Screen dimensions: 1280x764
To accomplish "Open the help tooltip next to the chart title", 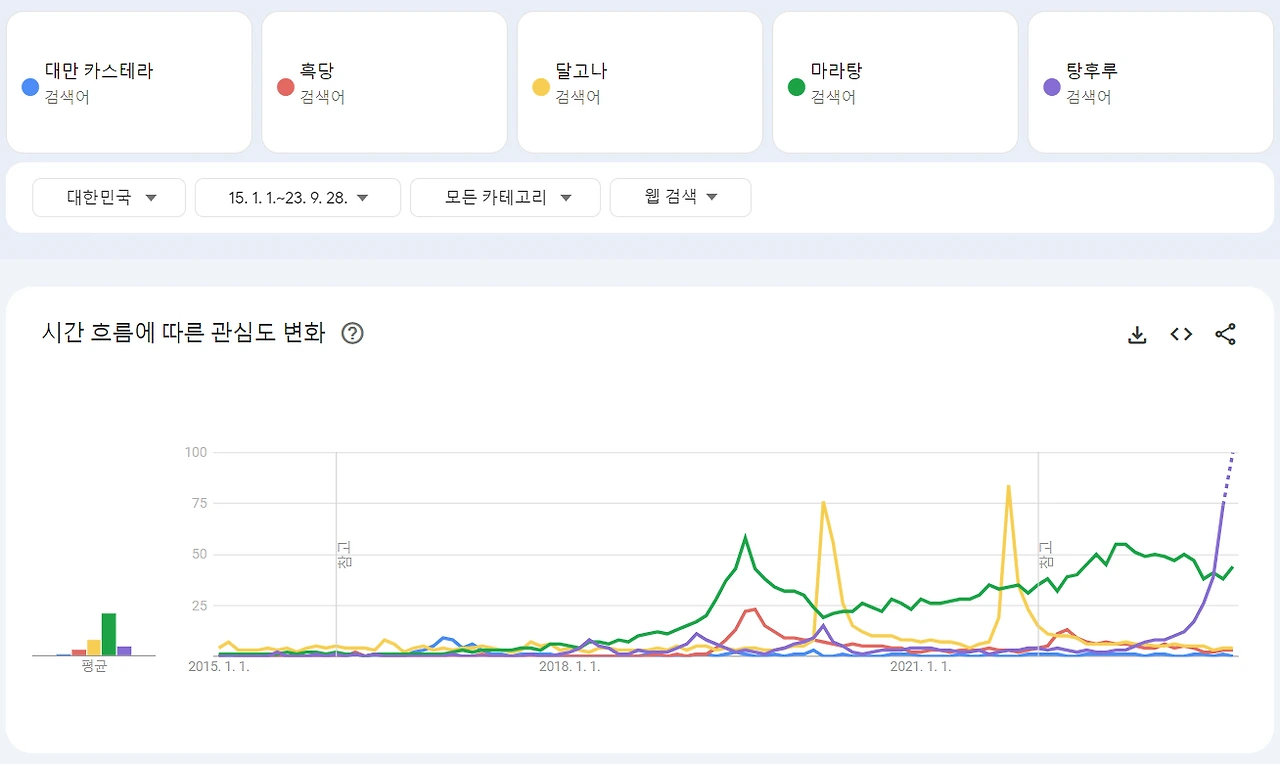I will click(351, 333).
